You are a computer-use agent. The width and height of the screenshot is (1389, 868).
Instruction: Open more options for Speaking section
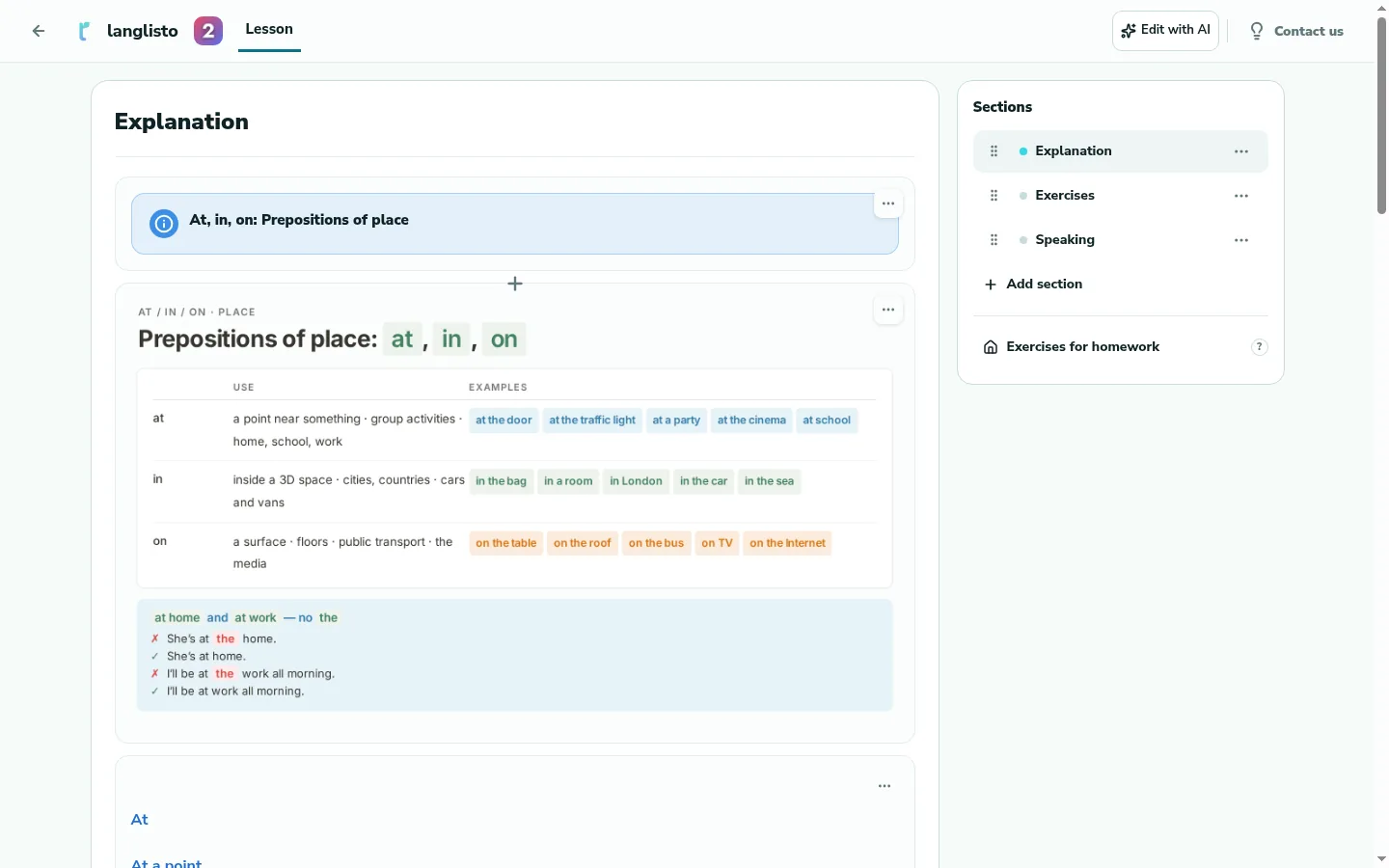(1241, 240)
